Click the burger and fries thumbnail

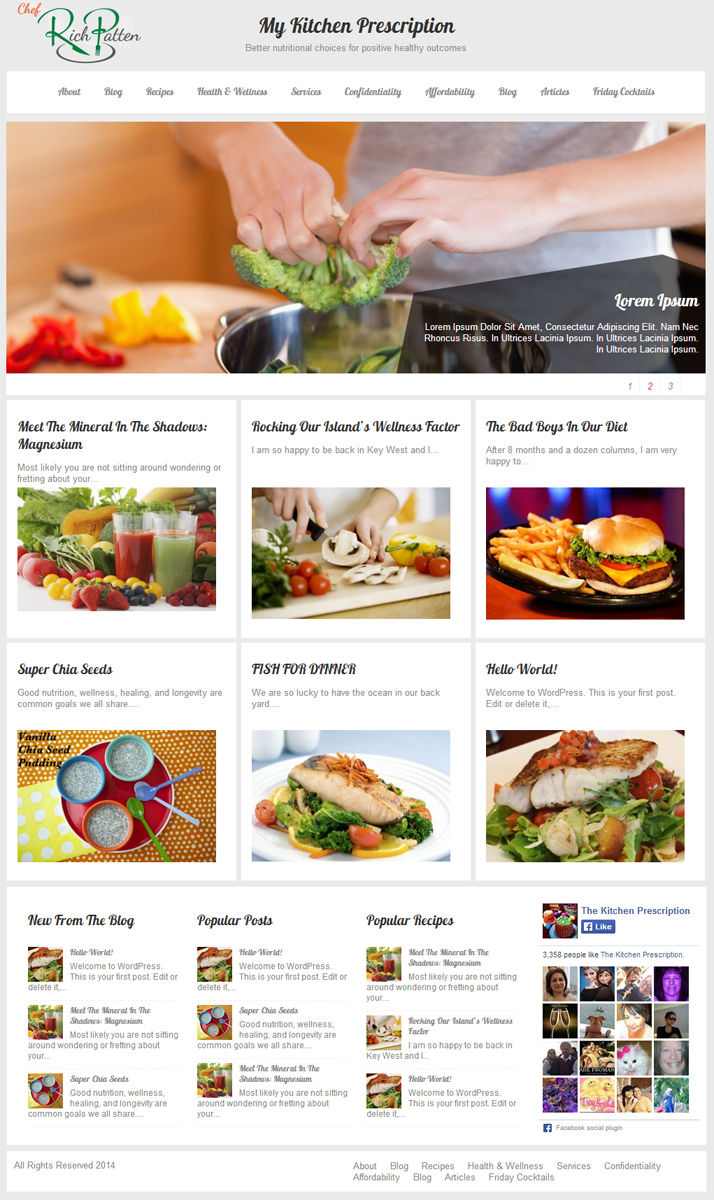click(x=585, y=553)
